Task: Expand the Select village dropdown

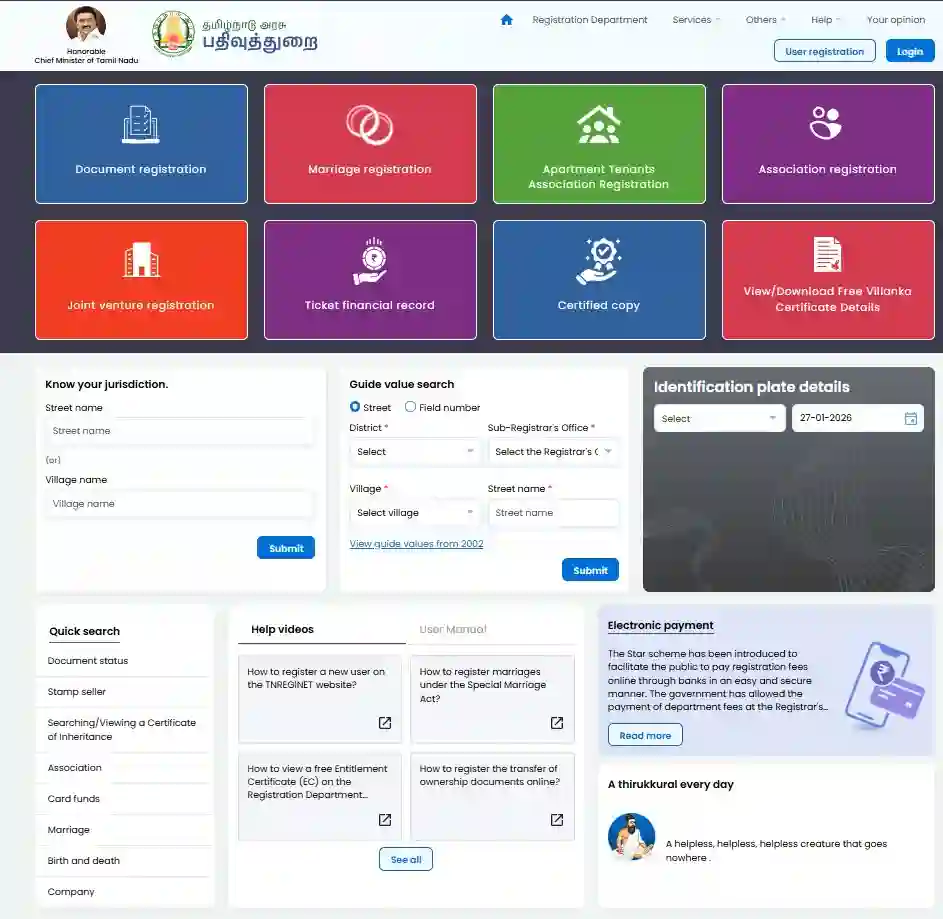Action: [415, 513]
